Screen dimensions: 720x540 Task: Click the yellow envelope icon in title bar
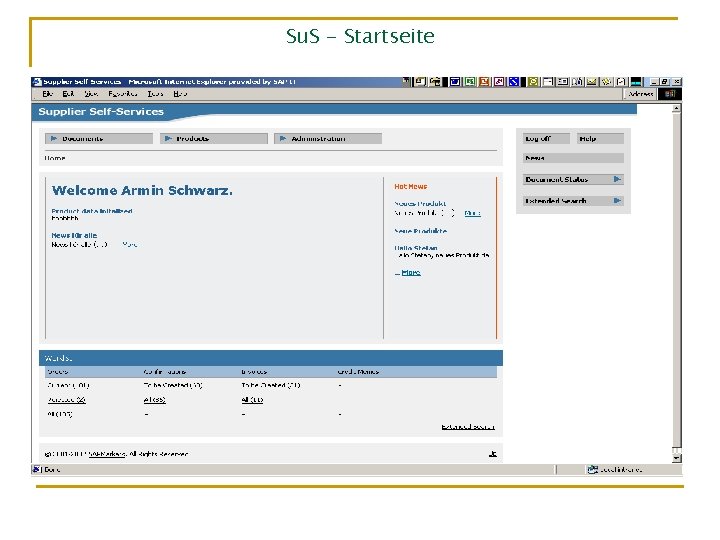[591, 82]
